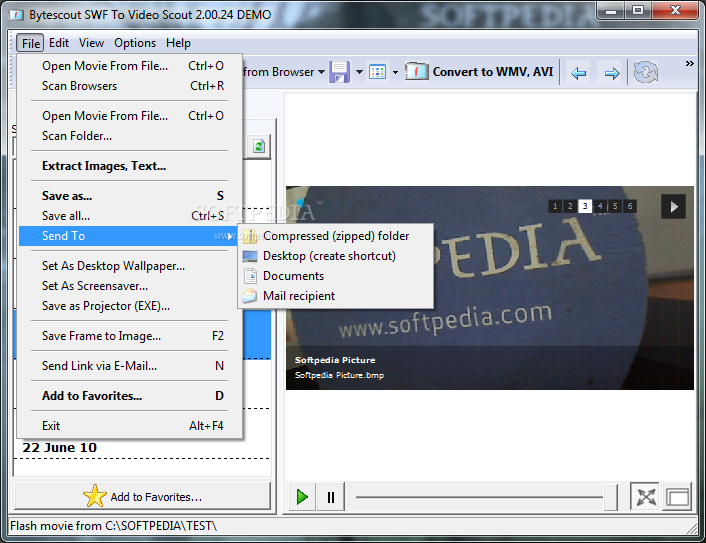Select Documents submenu text
This screenshot has width=706, height=543.
pyautogui.click(x=293, y=276)
